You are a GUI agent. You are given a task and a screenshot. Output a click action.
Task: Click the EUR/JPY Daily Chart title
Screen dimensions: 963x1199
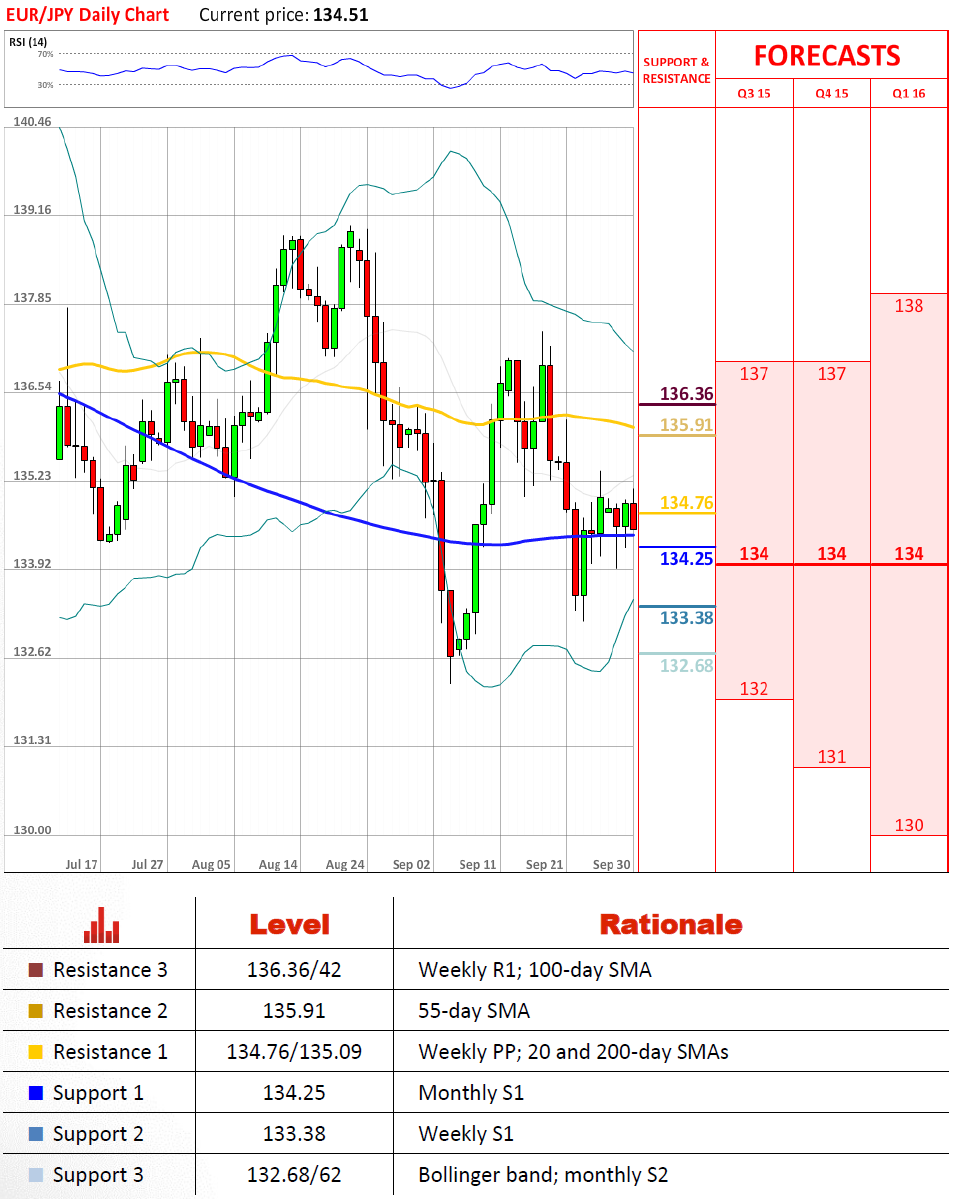pos(87,15)
